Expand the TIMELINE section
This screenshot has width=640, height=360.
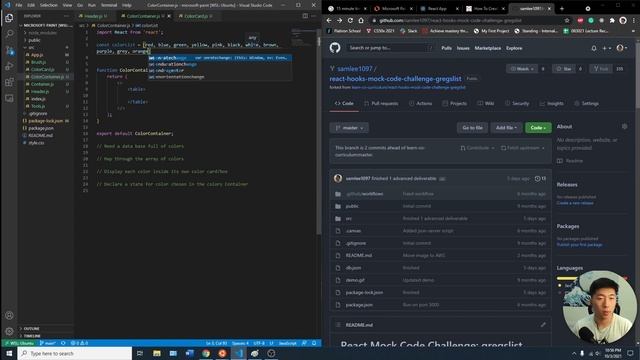tap(32, 336)
